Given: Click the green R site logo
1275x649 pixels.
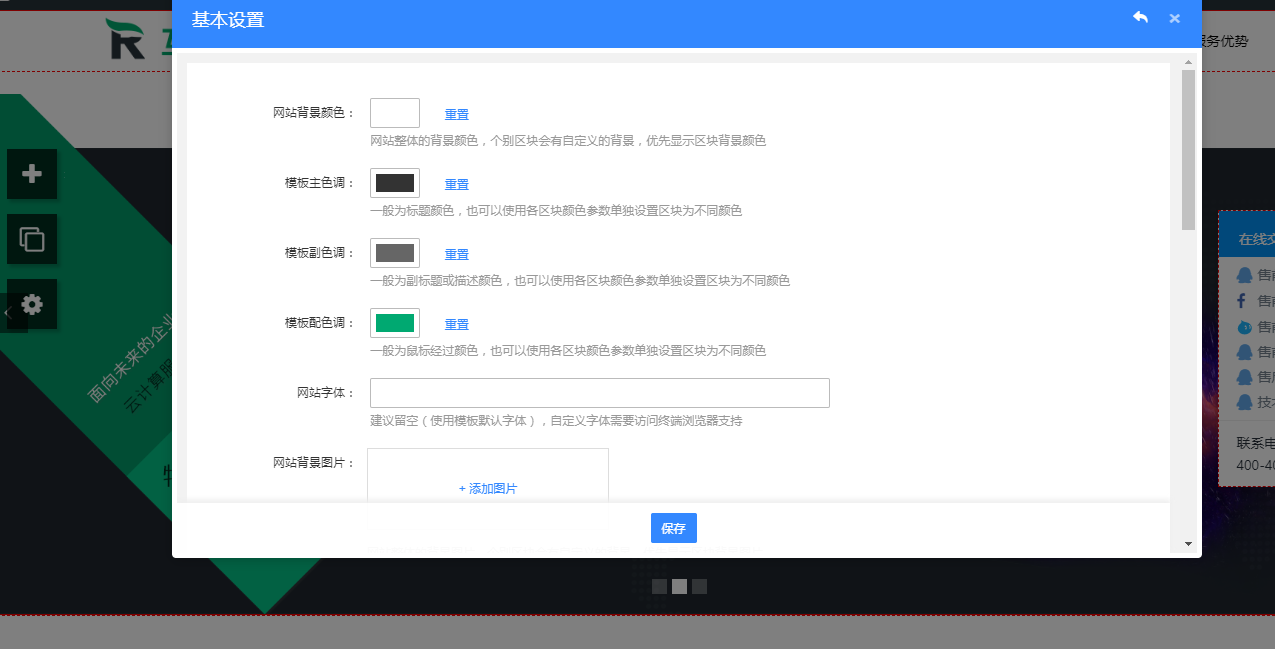Looking at the screenshot, I should click(127, 38).
